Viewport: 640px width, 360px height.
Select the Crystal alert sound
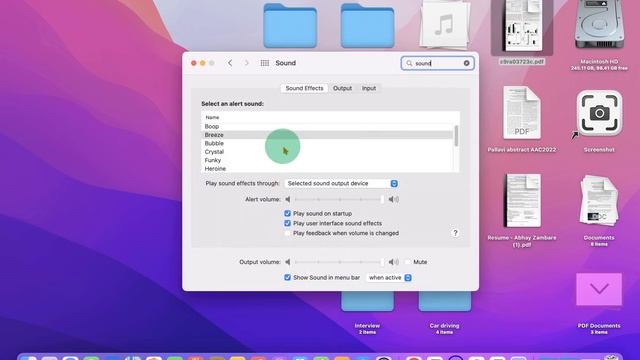[327, 152]
